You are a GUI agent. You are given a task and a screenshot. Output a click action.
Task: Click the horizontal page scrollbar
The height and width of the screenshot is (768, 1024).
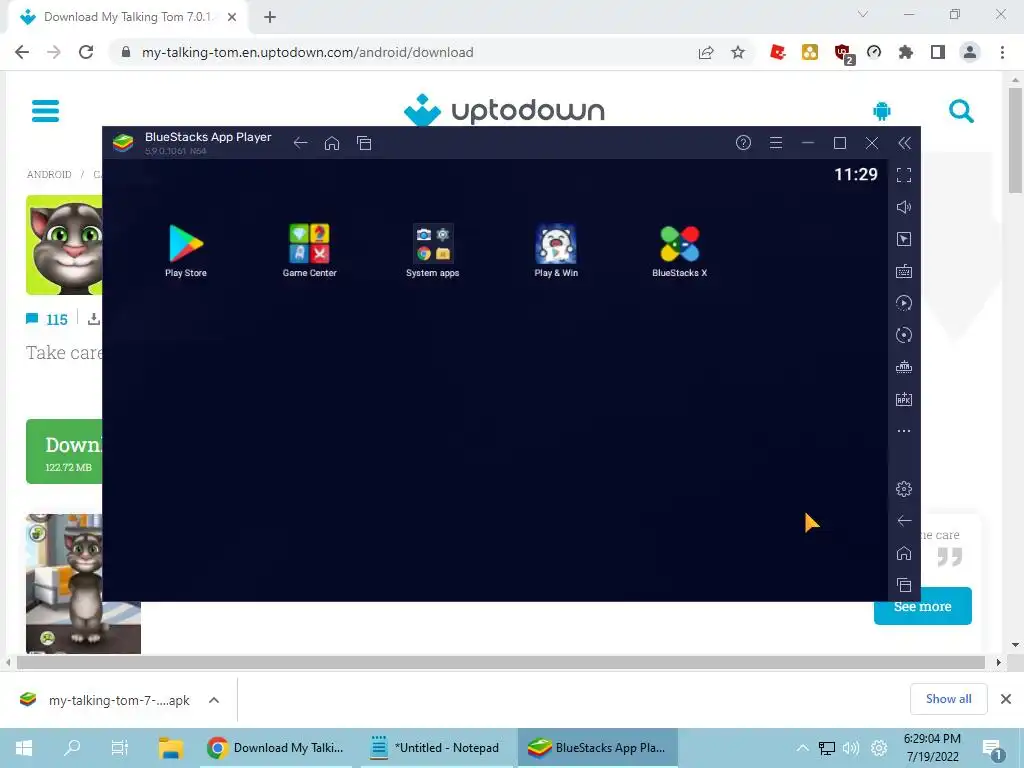[x=501, y=662]
